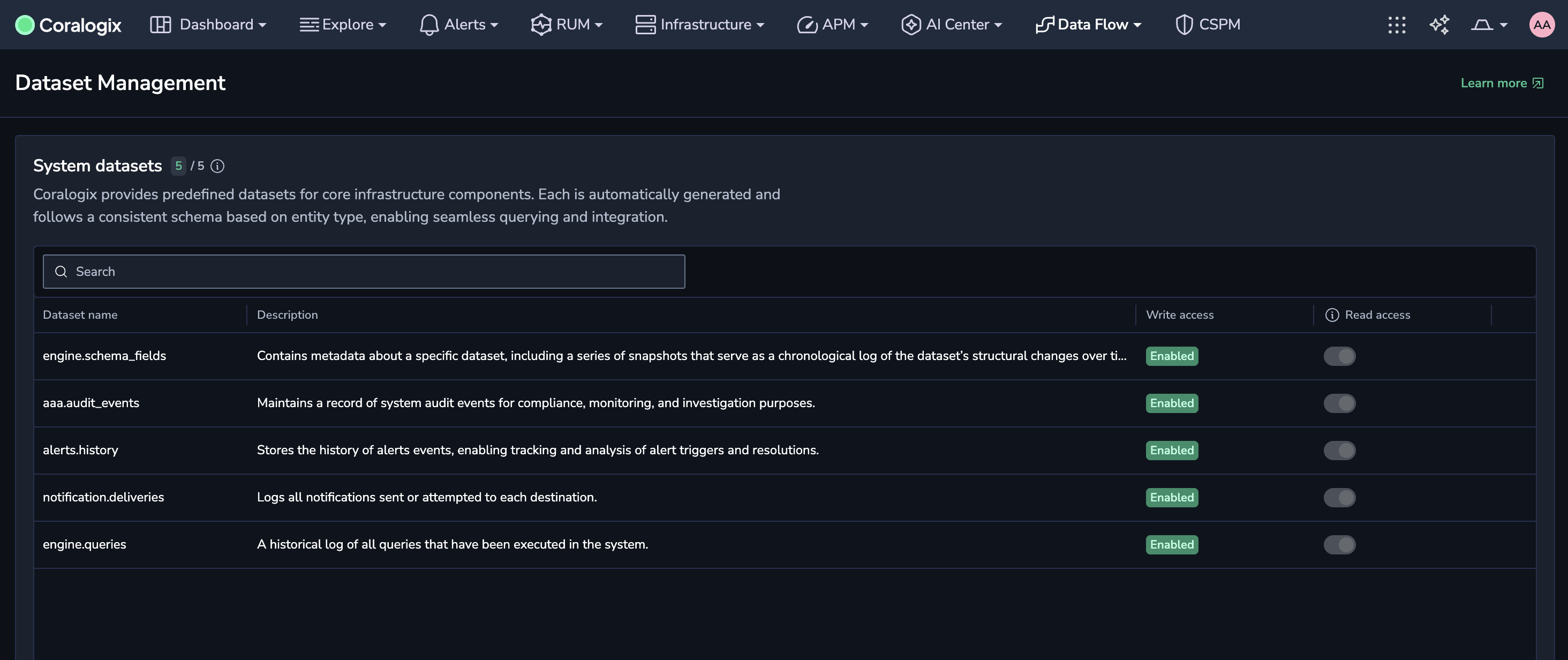Viewport: 1568px width, 660px height.
Task: Click the Dashboard grid icon
Action: tap(161, 25)
